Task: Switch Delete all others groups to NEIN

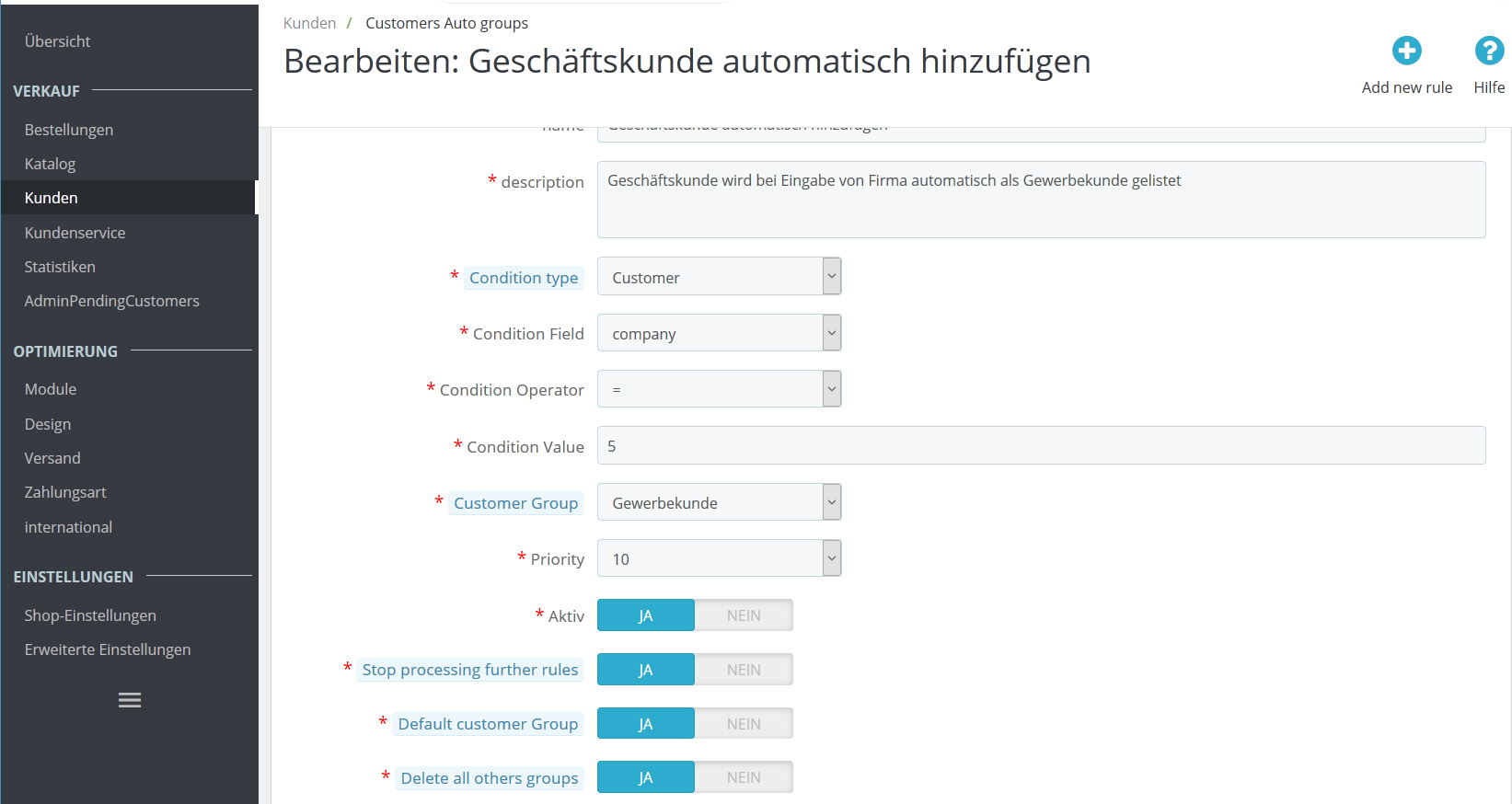Action: tap(743, 778)
